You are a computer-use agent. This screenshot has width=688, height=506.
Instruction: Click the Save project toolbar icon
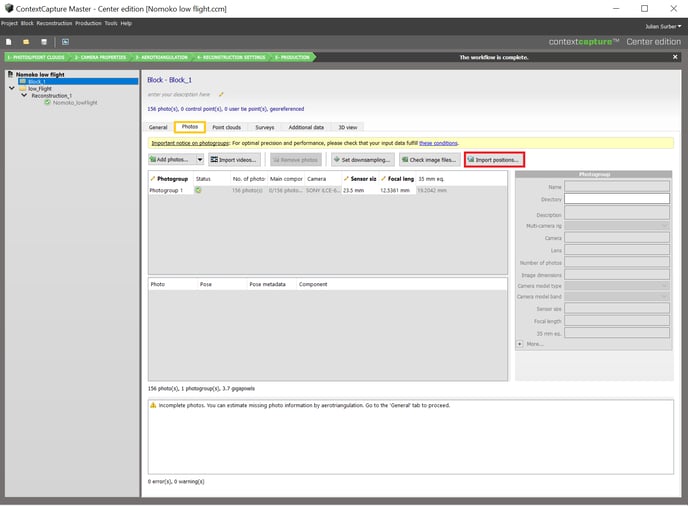coord(43,42)
